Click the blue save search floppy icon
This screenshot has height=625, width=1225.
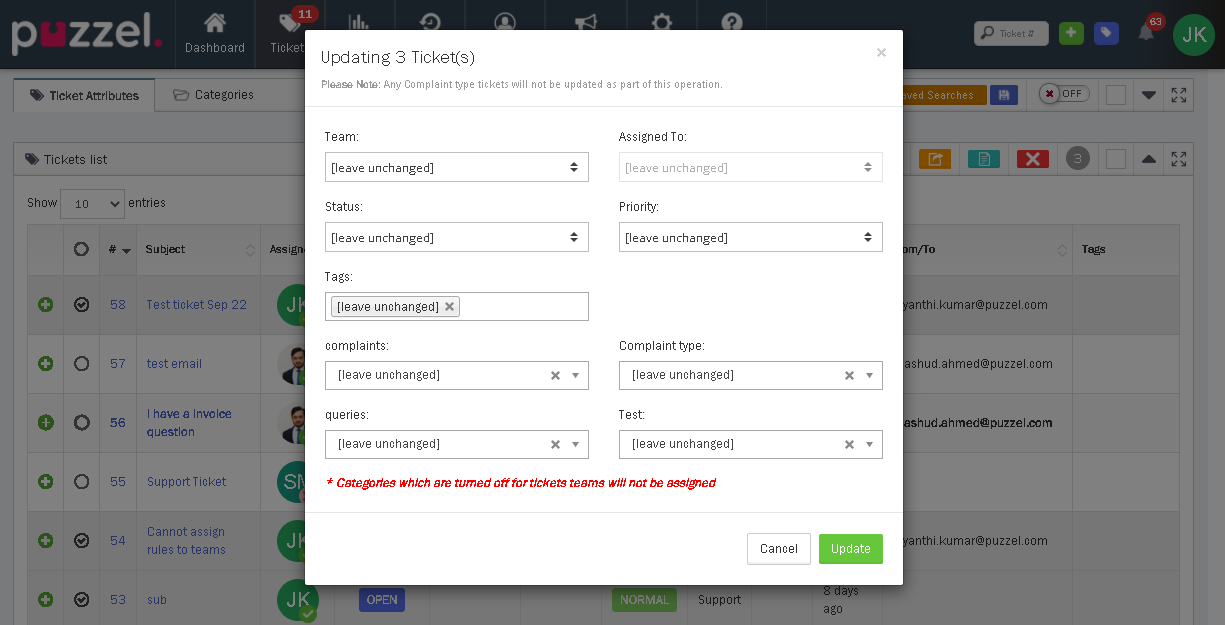click(1004, 95)
